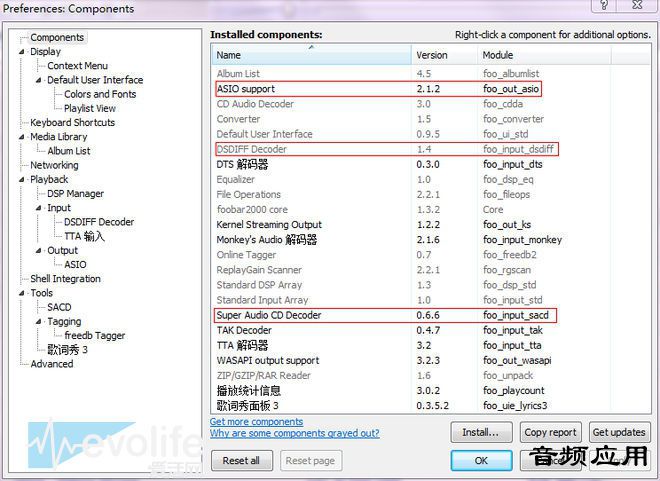
Task: Select the CD Audio Decoder component
Action: click(431, 104)
